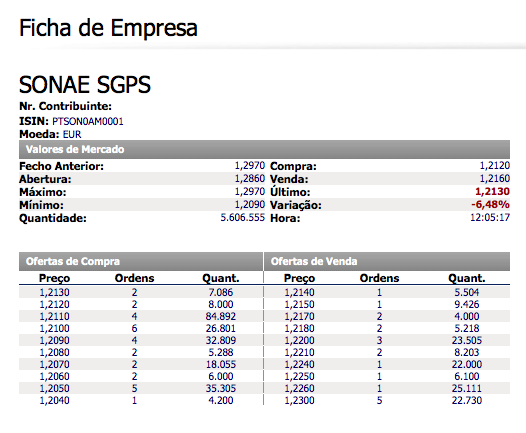526x433 pixels.
Task: Select the Venda value 1,2160
Action: click(495, 178)
